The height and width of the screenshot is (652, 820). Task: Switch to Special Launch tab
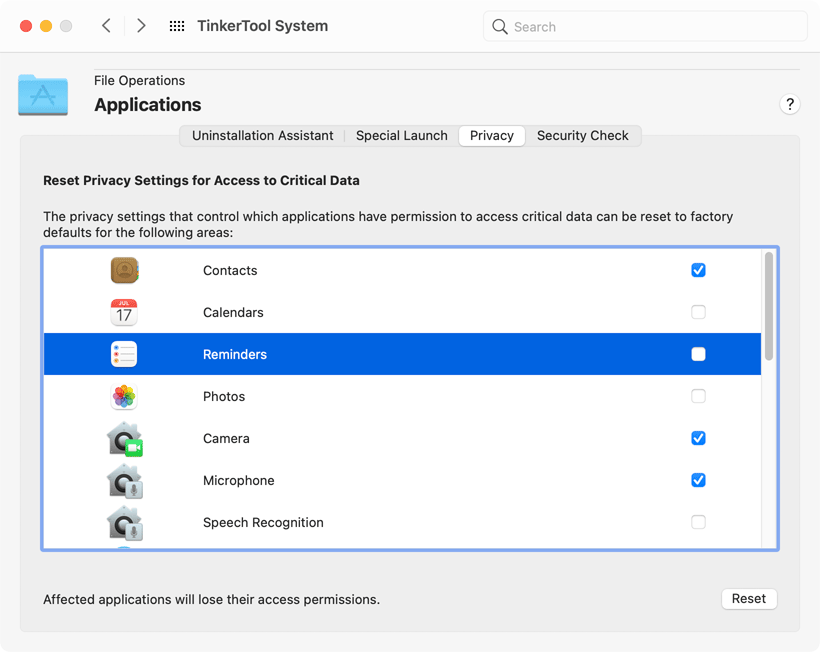402,136
